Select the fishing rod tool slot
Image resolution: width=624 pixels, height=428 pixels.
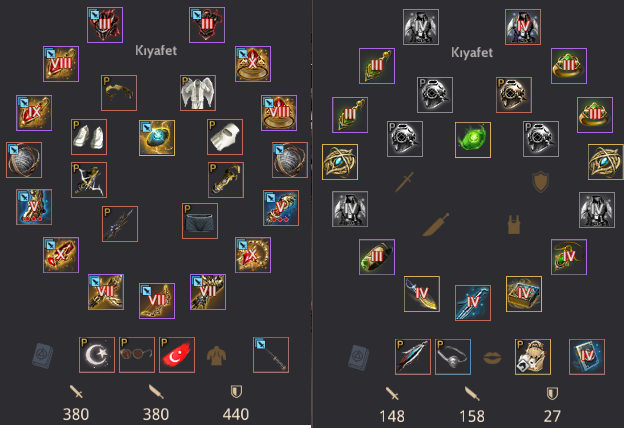point(271,355)
